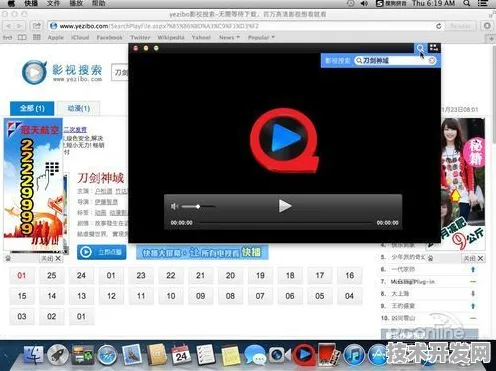
Task: Open the search icon in the player window
Action: (x=420, y=48)
